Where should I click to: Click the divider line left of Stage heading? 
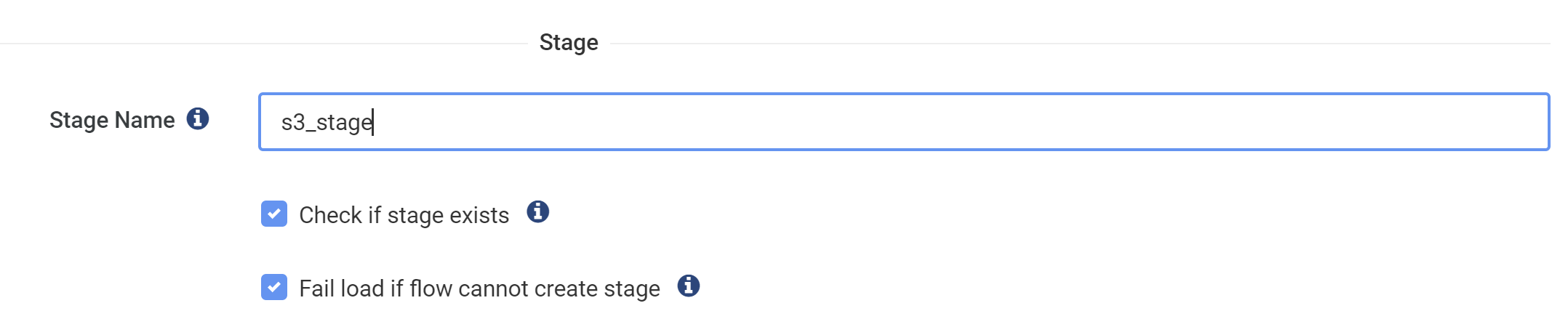[x=262, y=44]
